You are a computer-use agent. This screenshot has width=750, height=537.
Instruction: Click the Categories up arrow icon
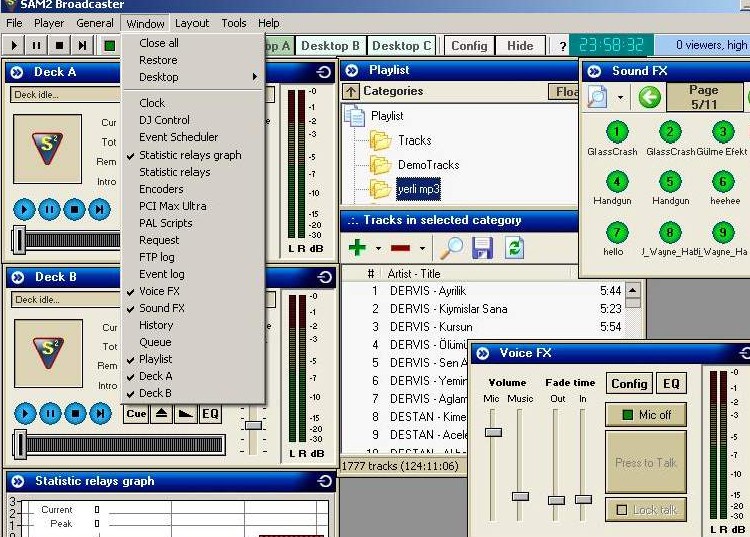pos(351,91)
